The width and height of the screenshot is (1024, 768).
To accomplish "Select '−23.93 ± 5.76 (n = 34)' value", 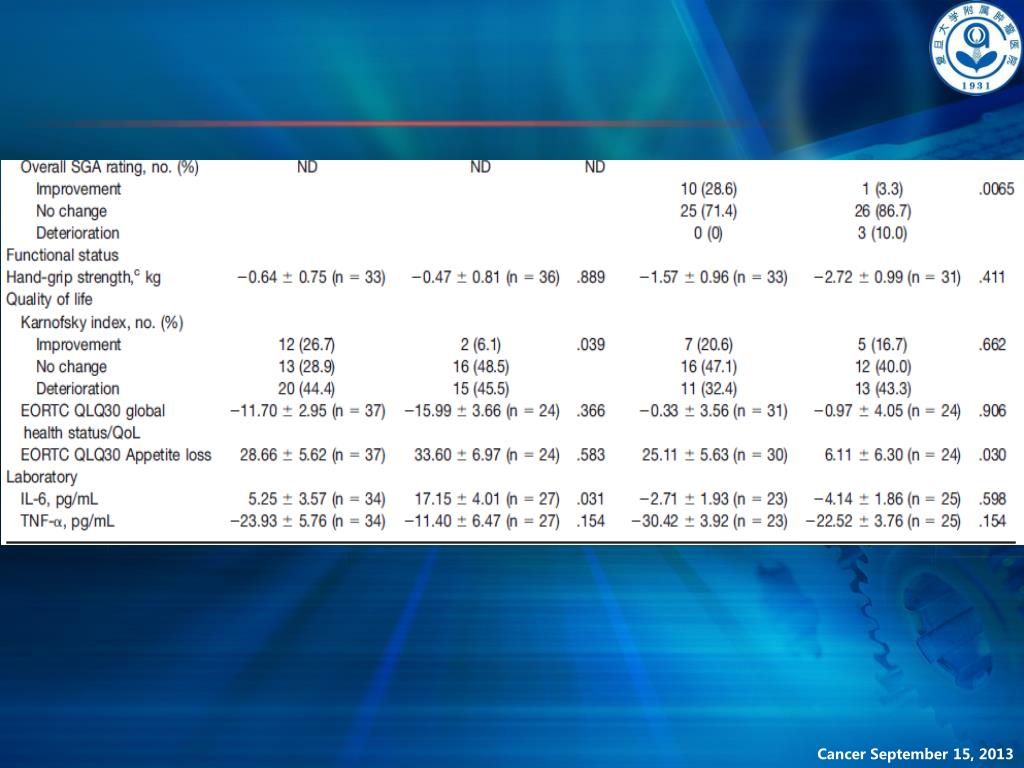I will pos(308,521).
